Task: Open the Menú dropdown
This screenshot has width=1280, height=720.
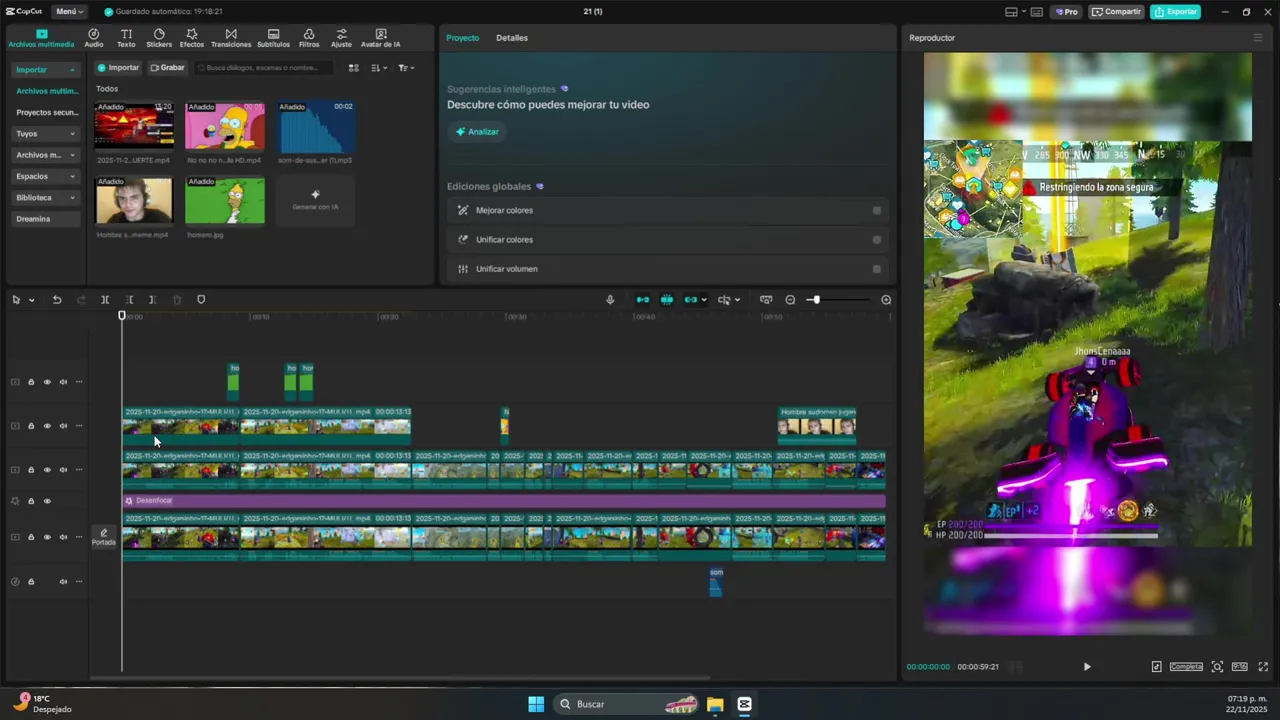Action: pyautogui.click(x=69, y=12)
